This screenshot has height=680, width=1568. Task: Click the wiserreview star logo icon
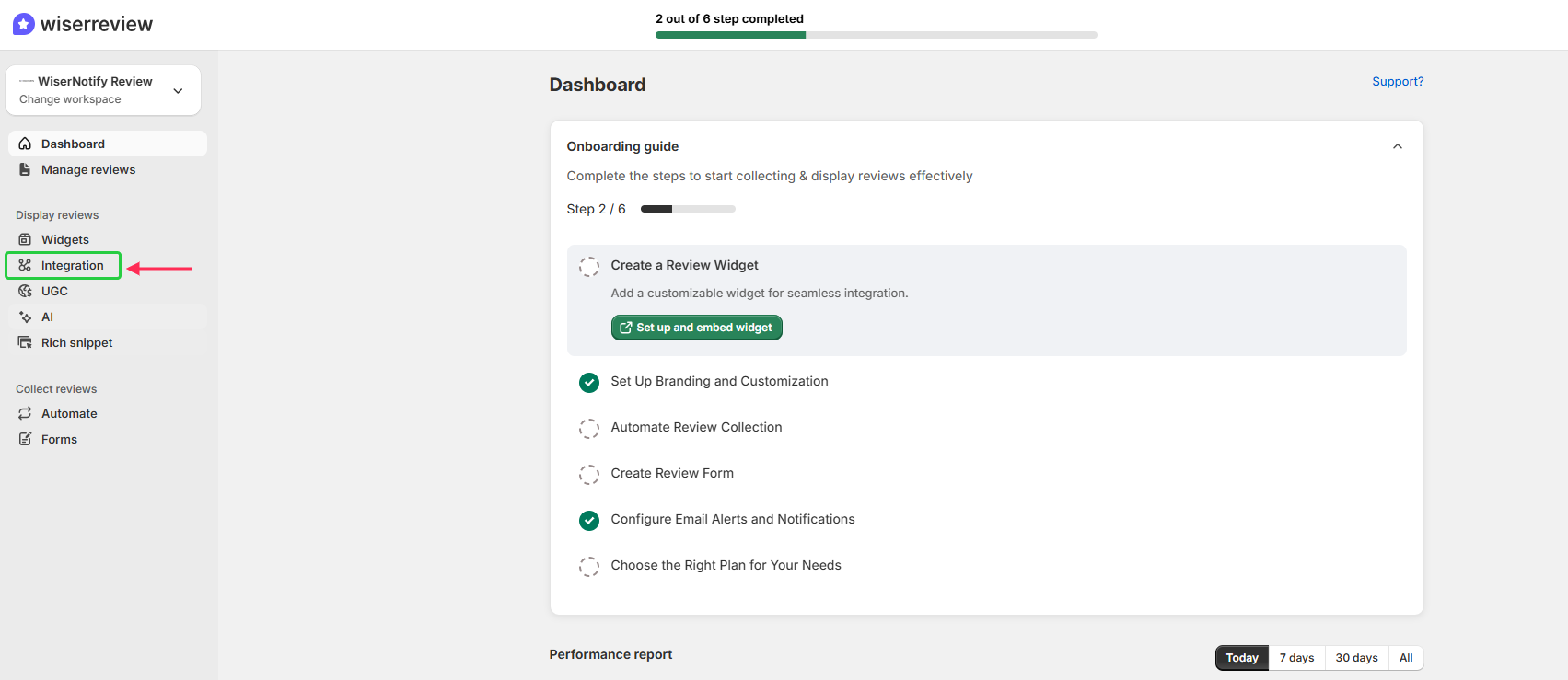tap(24, 24)
